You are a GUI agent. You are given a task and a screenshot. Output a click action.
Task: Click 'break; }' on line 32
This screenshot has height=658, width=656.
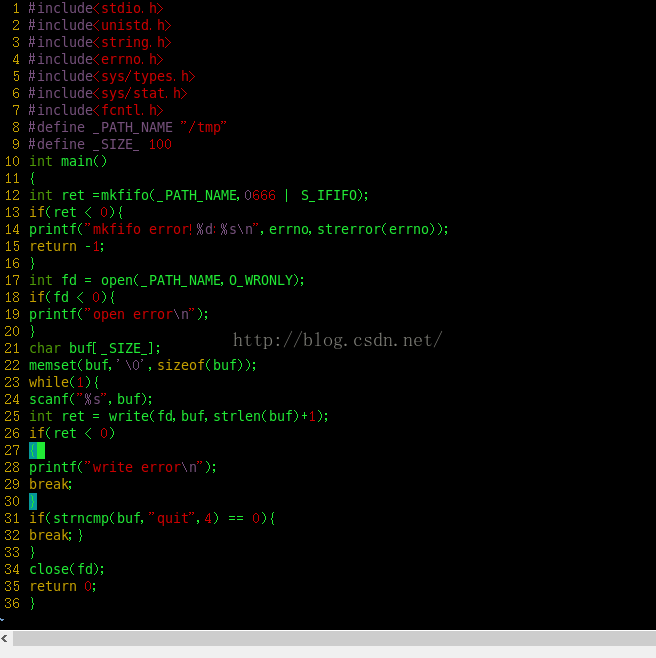point(56,535)
